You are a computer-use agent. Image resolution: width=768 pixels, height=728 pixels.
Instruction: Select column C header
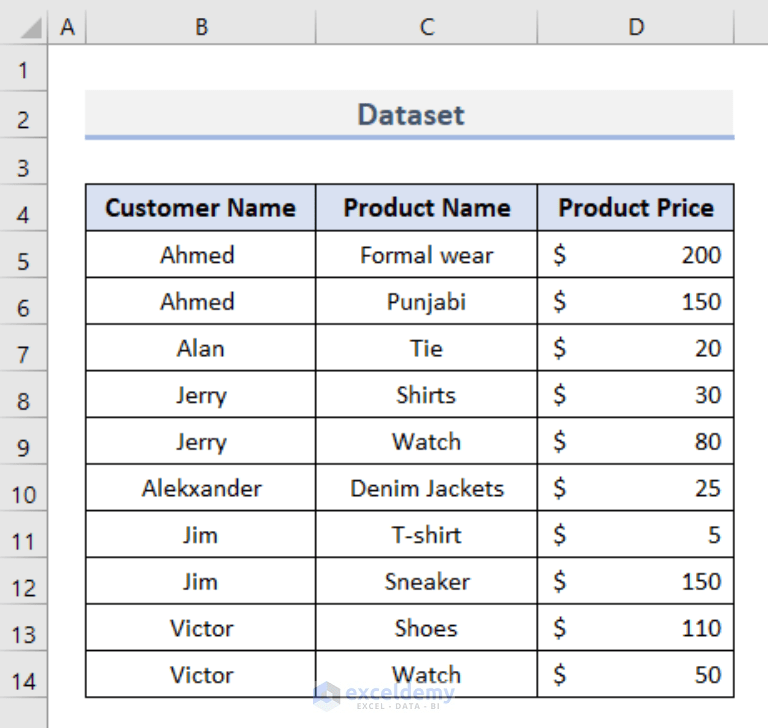[x=427, y=27]
